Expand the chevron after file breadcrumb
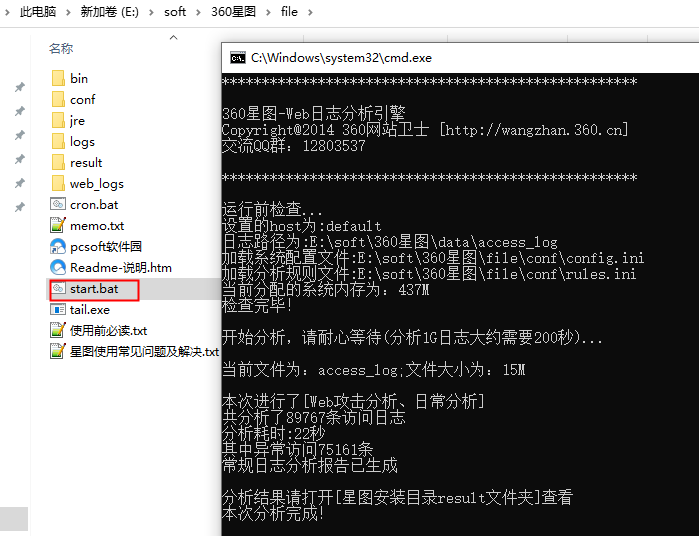699x536 pixels. (310, 12)
